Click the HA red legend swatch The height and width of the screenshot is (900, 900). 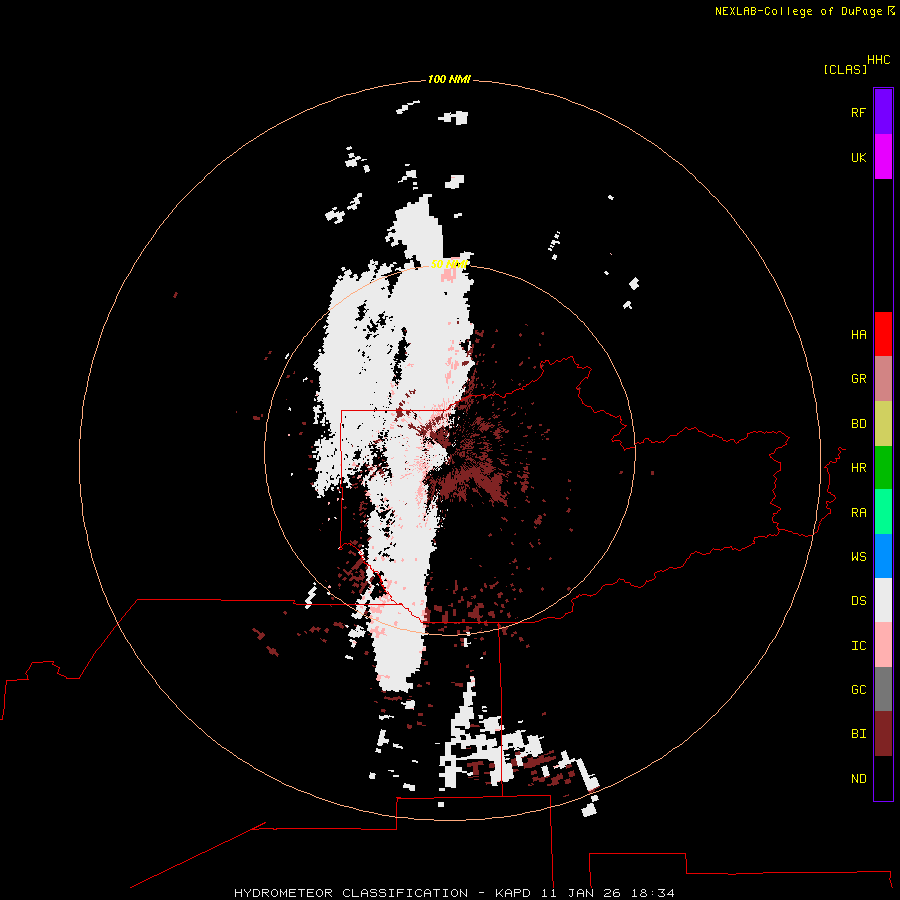pos(883,334)
